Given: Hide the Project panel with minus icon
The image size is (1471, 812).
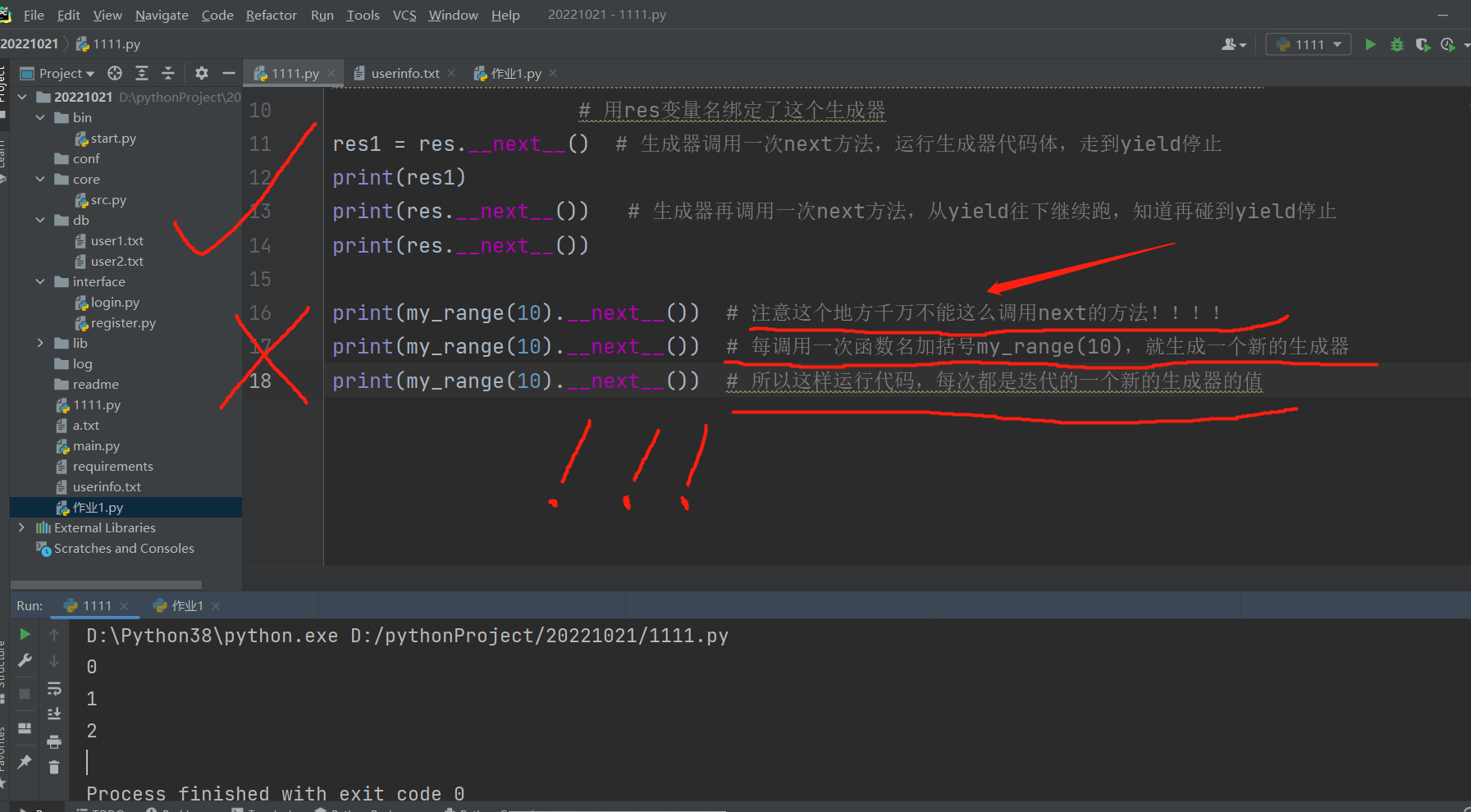Looking at the screenshot, I should point(229,73).
